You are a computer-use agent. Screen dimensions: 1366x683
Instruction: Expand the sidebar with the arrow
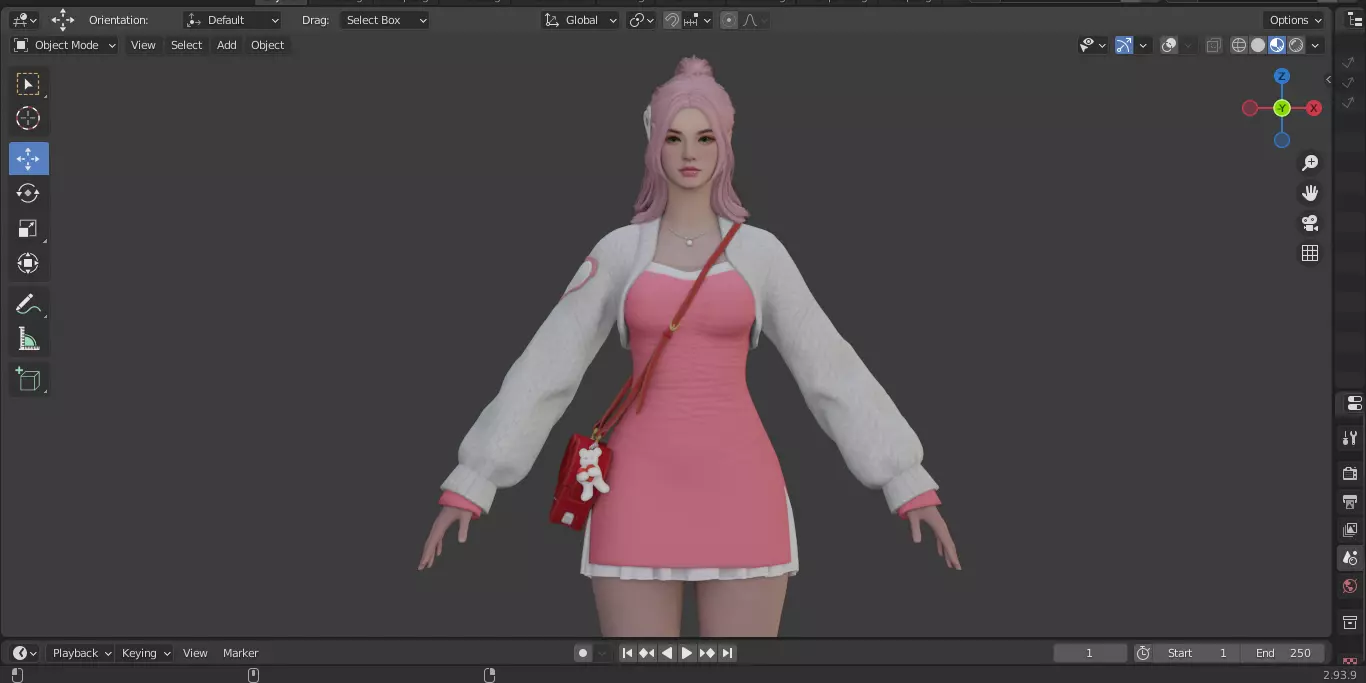[1329, 80]
